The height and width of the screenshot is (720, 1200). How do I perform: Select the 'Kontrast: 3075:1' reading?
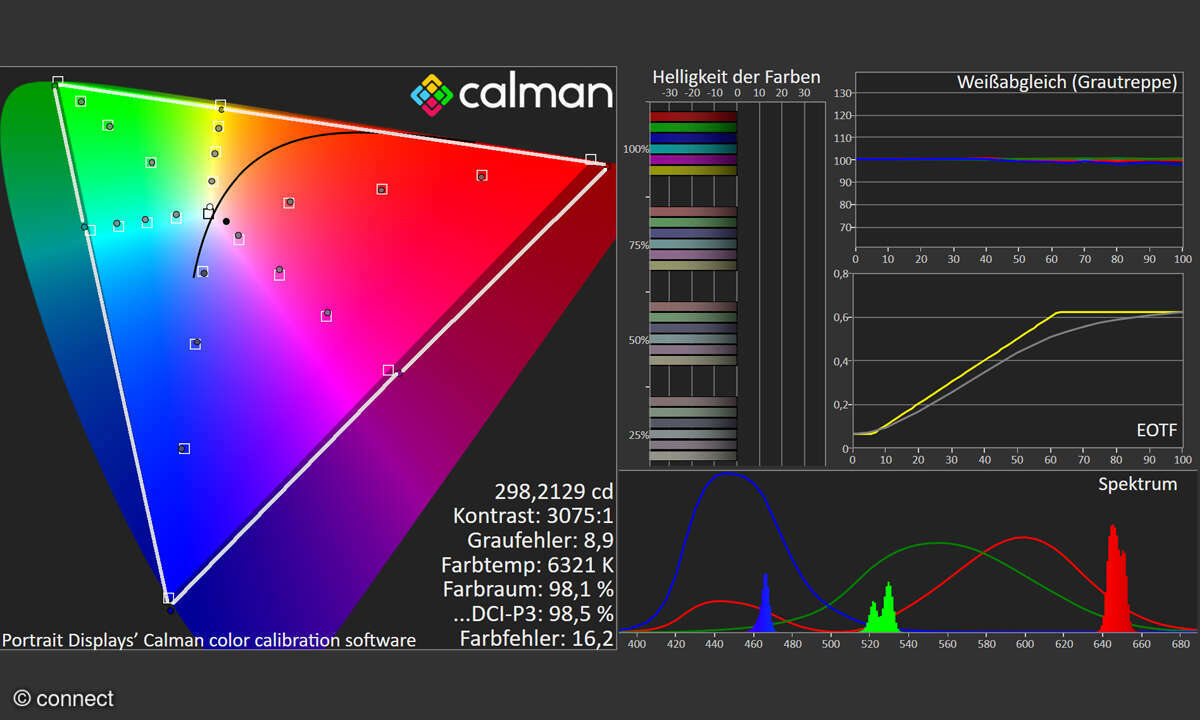tap(533, 516)
